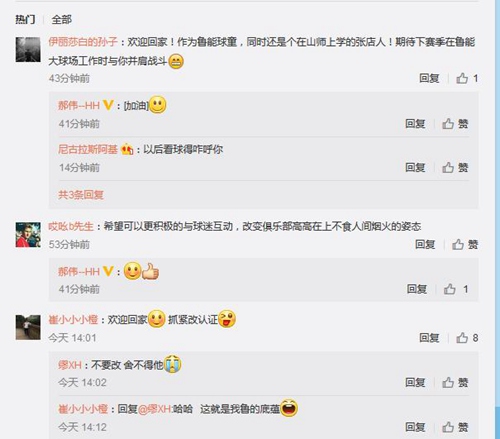Switch to the 热门 comments tab
Viewport: 500px width, 439px height.
[25, 20]
